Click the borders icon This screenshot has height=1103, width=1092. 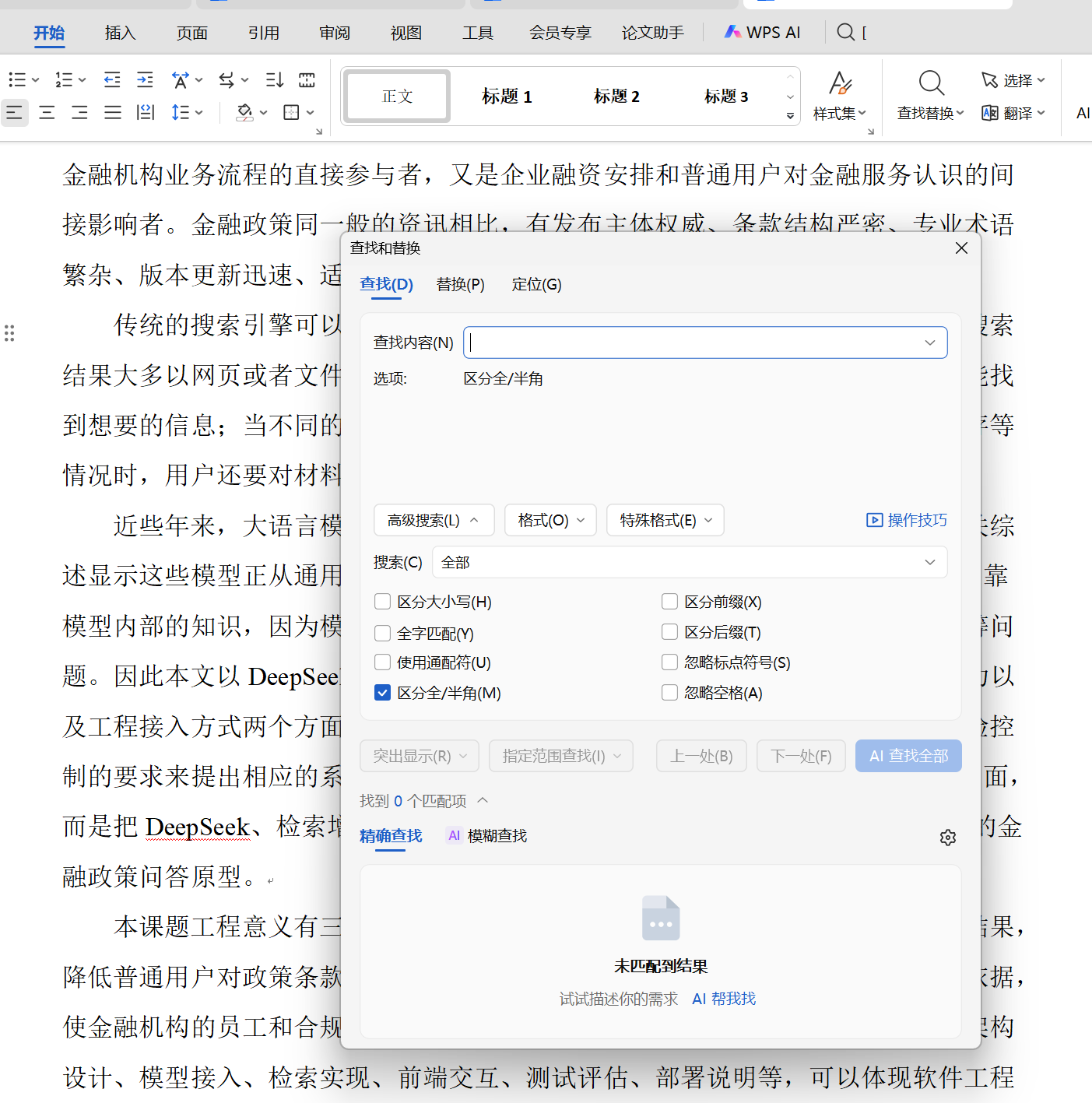point(291,113)
